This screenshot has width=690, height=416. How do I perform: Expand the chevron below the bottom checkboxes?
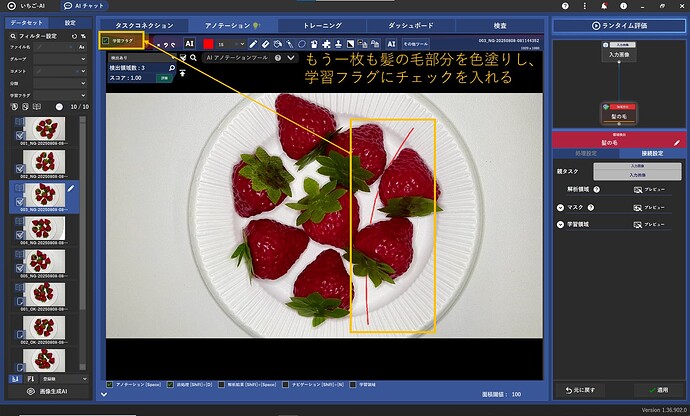[104, 394]
